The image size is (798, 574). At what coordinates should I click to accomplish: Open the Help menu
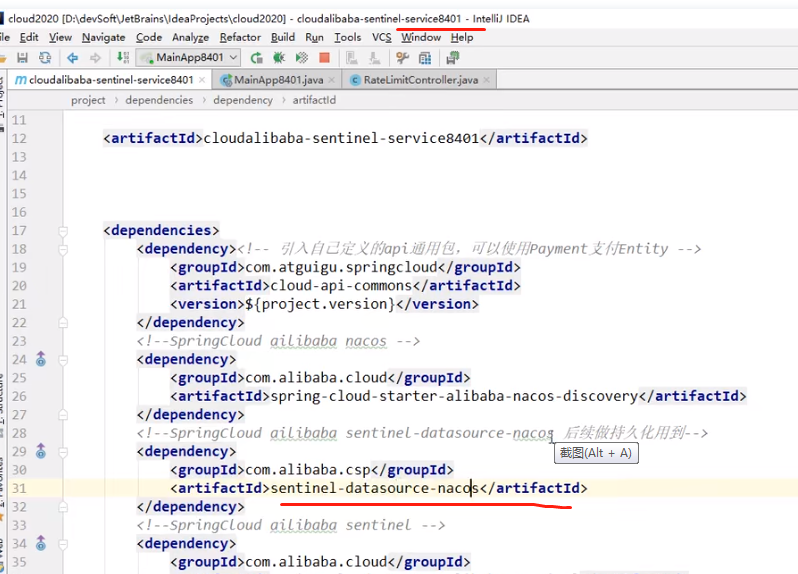click(x=462, y=37)
